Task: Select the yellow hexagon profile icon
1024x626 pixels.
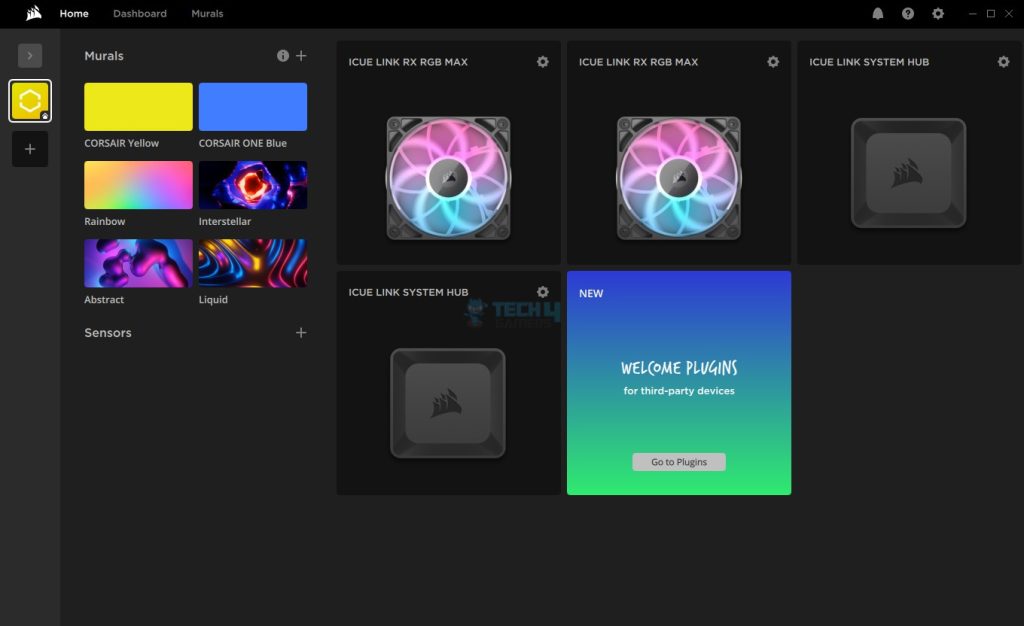Action: point(30,101)
